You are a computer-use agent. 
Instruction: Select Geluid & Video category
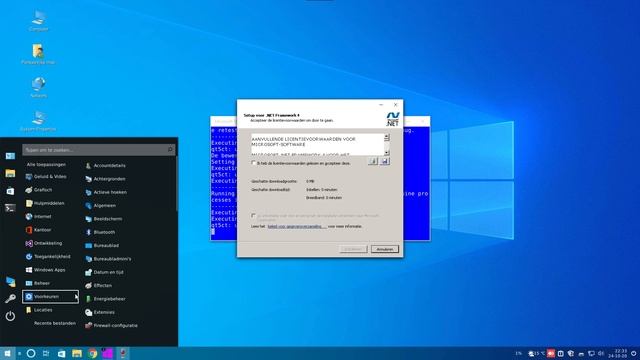click(46, 177)
